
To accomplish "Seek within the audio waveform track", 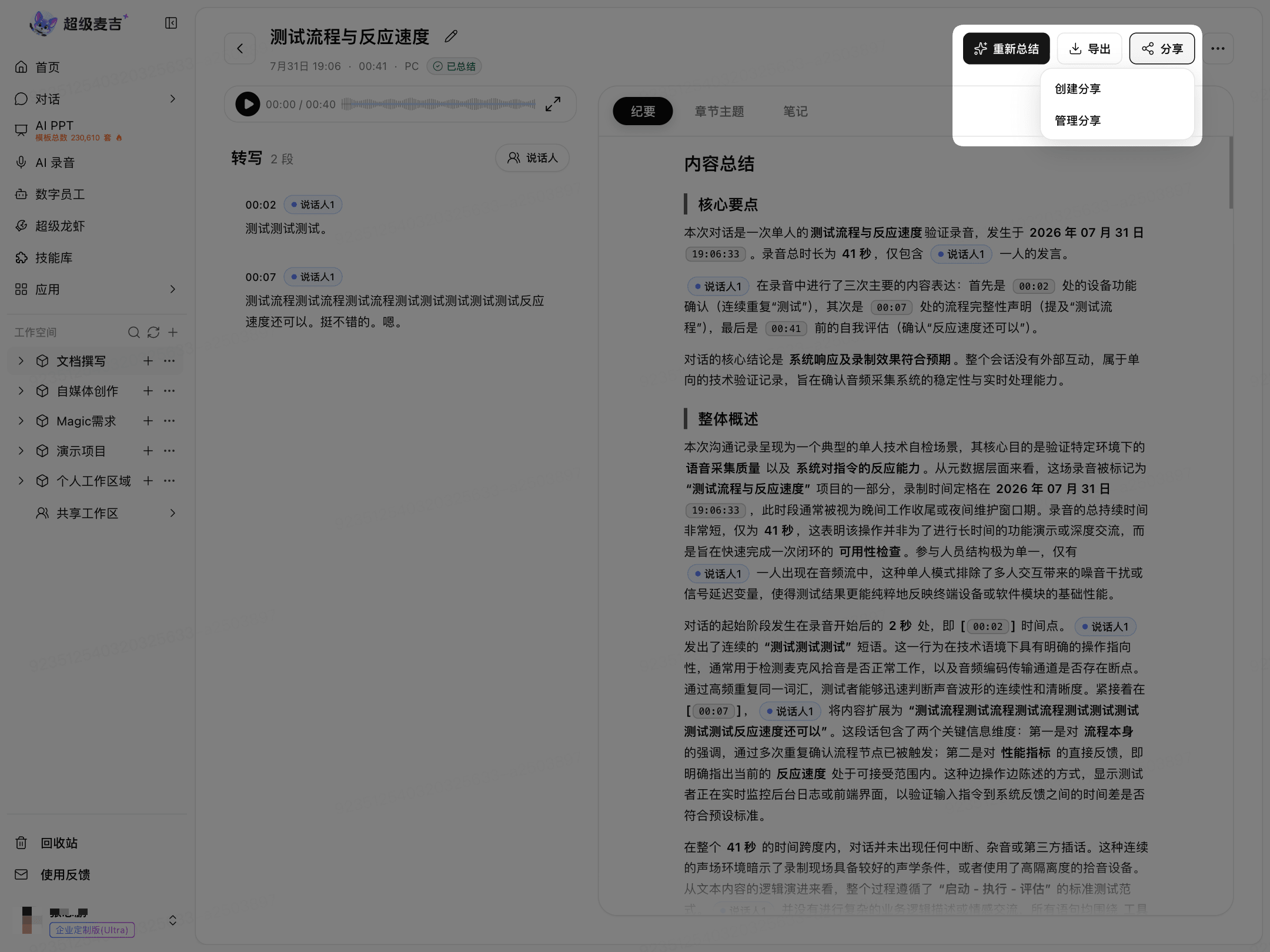I will tap(438, 104).
